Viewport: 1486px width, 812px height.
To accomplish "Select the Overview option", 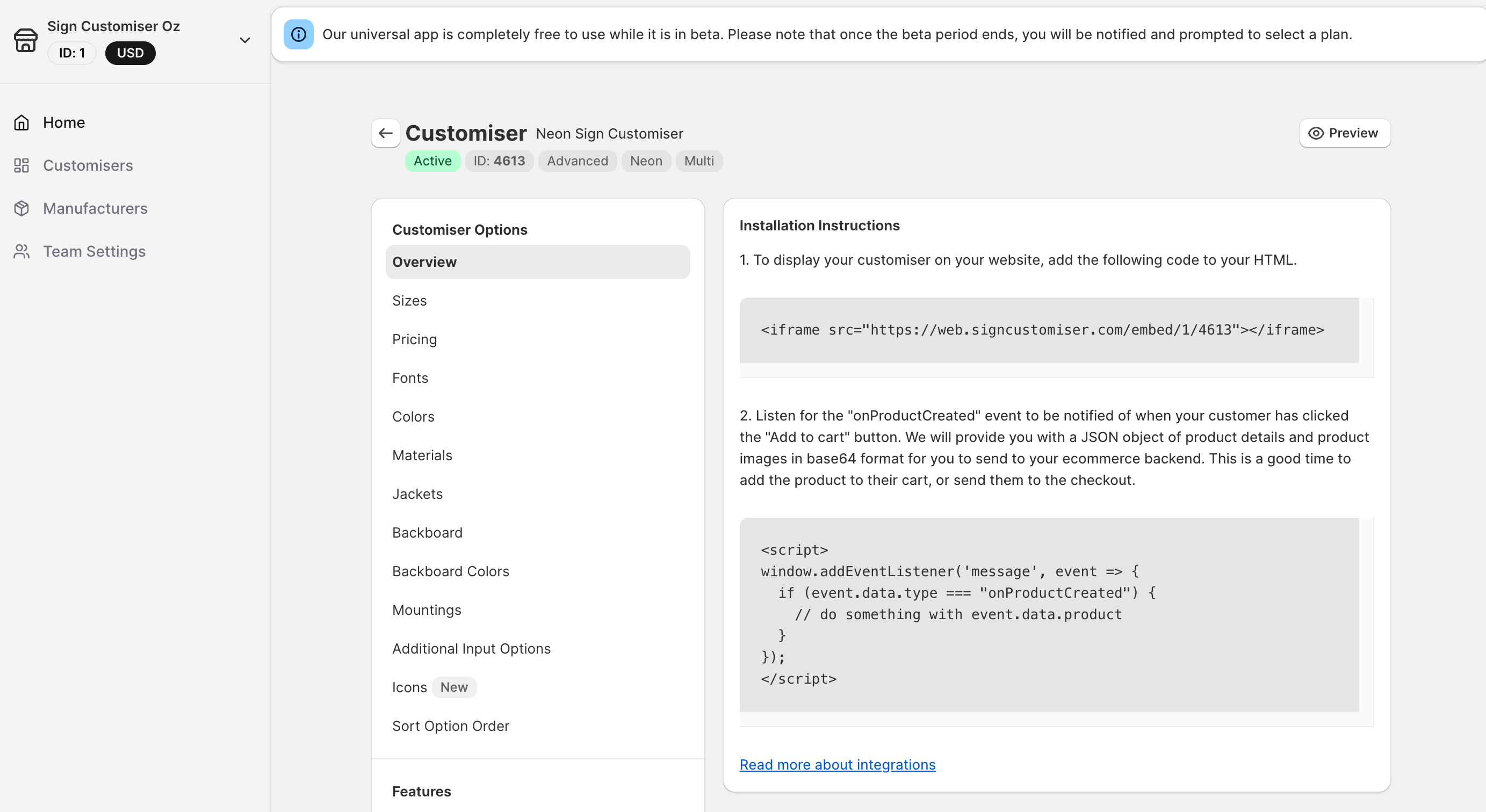I will pos(537,262).
